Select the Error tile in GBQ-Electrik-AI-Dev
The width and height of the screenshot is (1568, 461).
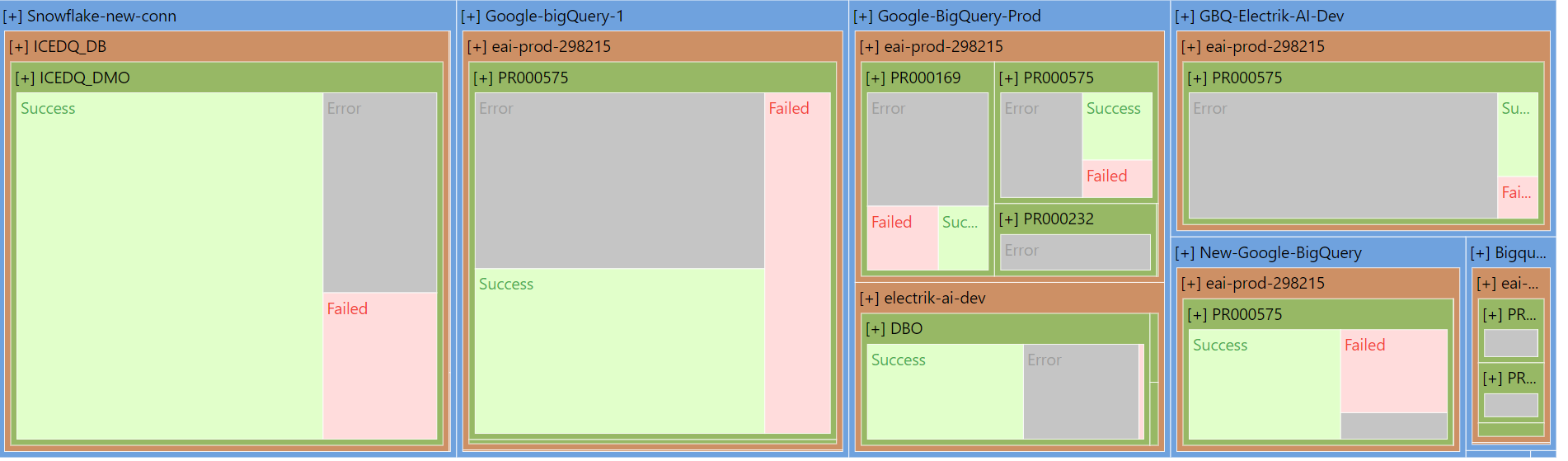[x=1342, y=156]
